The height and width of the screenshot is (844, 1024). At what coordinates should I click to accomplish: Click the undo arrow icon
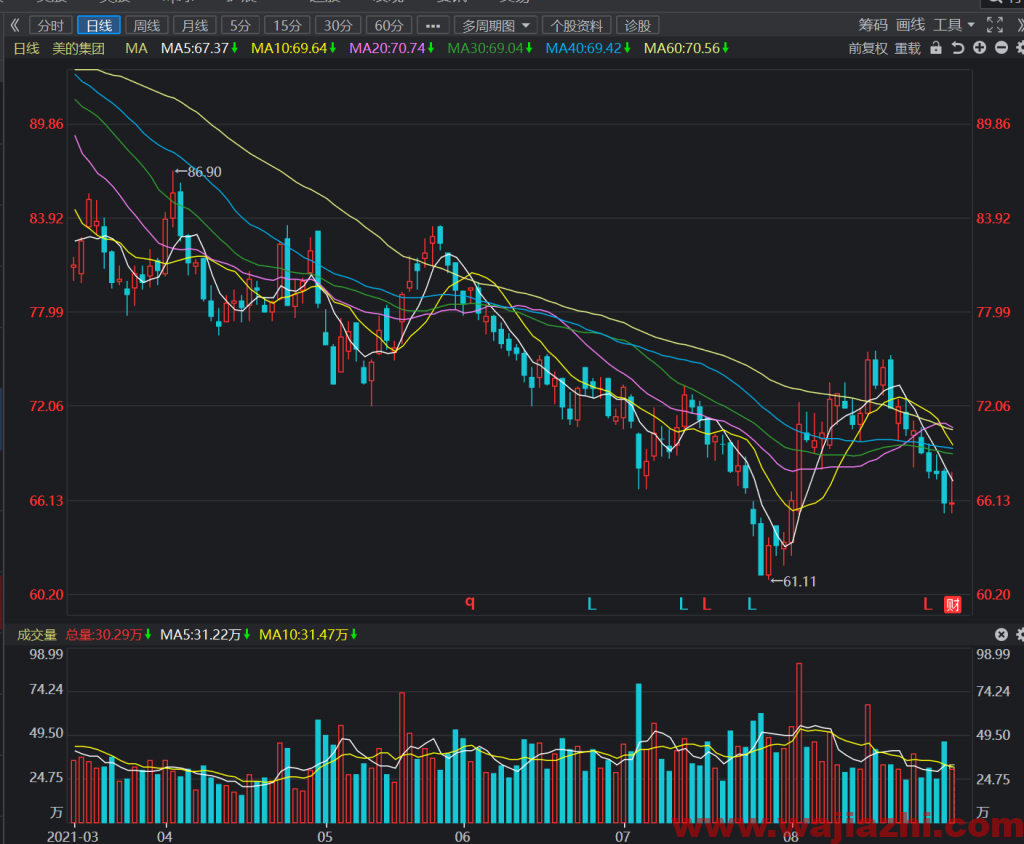click(x=957, y=48)
